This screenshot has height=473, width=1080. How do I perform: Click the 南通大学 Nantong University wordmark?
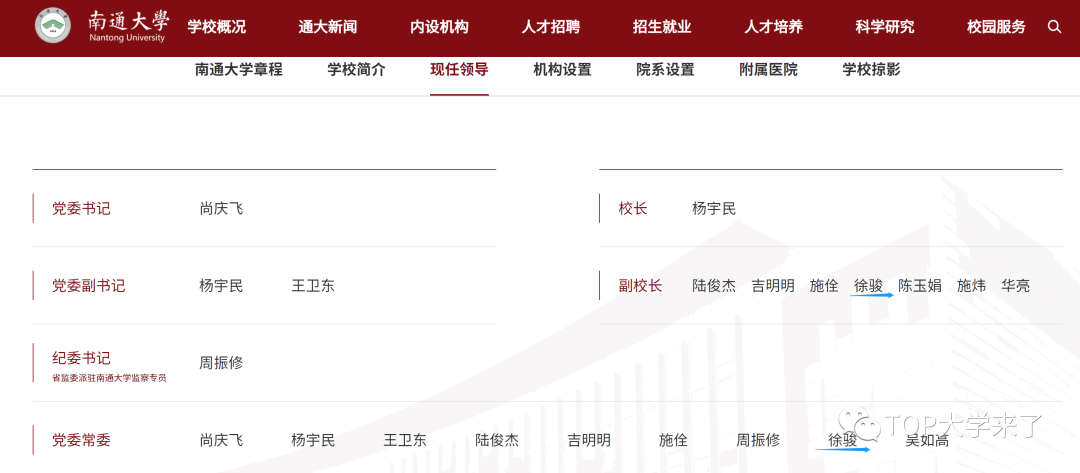click(x=128, y=26)
